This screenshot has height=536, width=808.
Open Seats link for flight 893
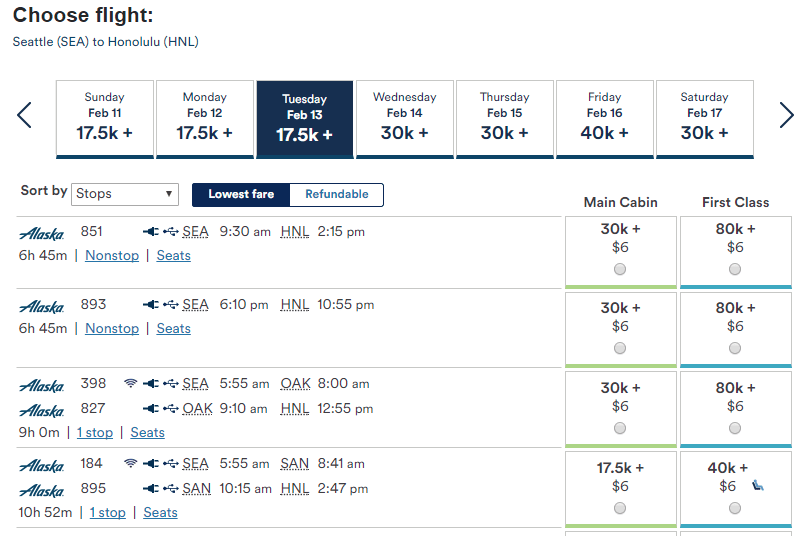173,329
